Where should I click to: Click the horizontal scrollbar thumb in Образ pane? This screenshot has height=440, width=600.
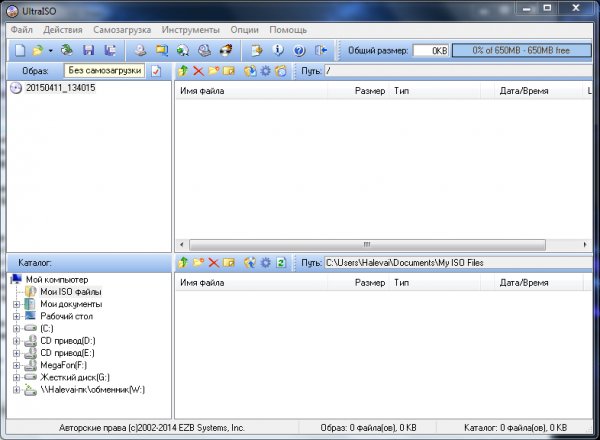click(367, 244)
